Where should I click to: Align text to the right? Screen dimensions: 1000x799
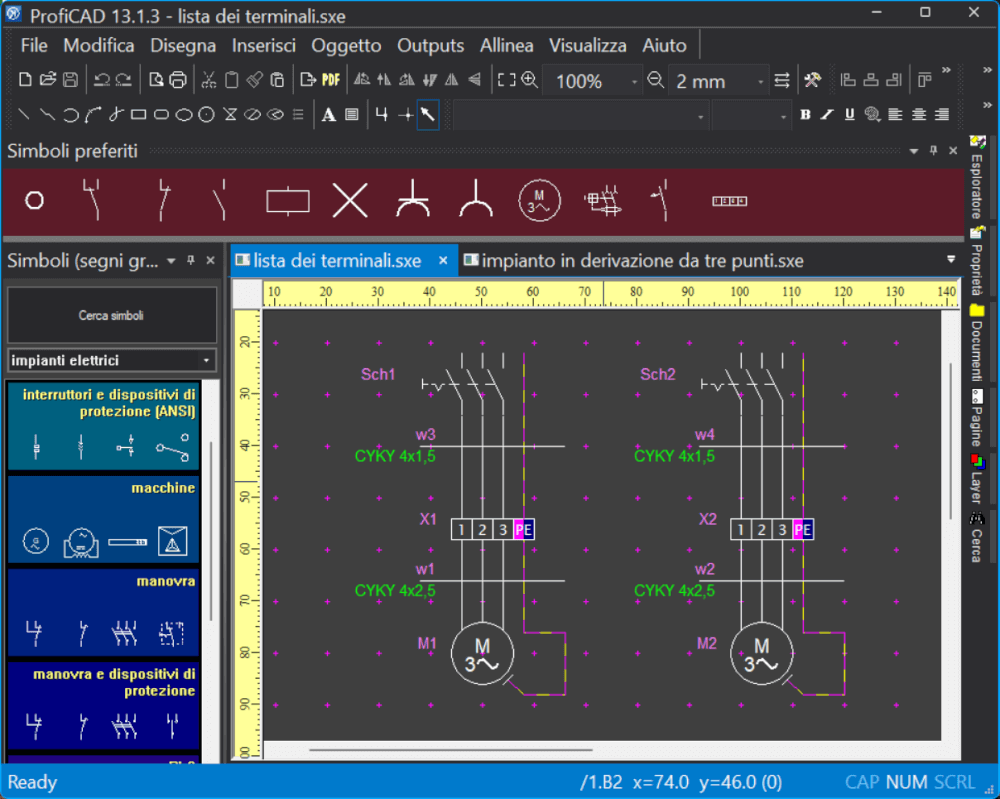click(x=942, y=115)
